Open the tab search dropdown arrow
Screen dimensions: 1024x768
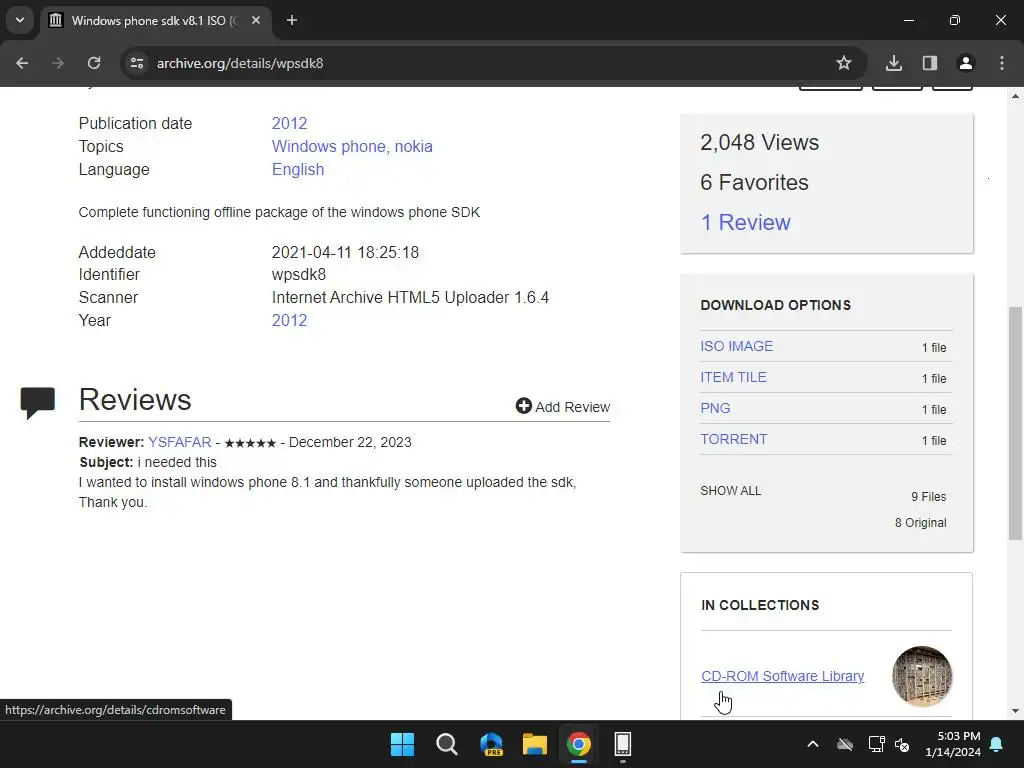[20, 20]
